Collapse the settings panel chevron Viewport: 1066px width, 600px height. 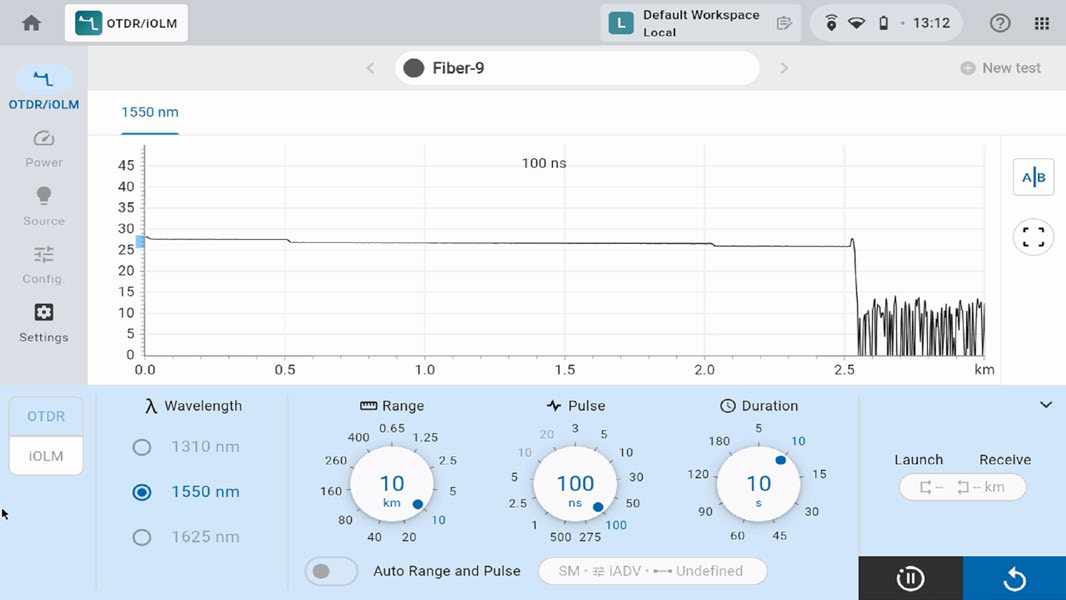click(1046, 405)
